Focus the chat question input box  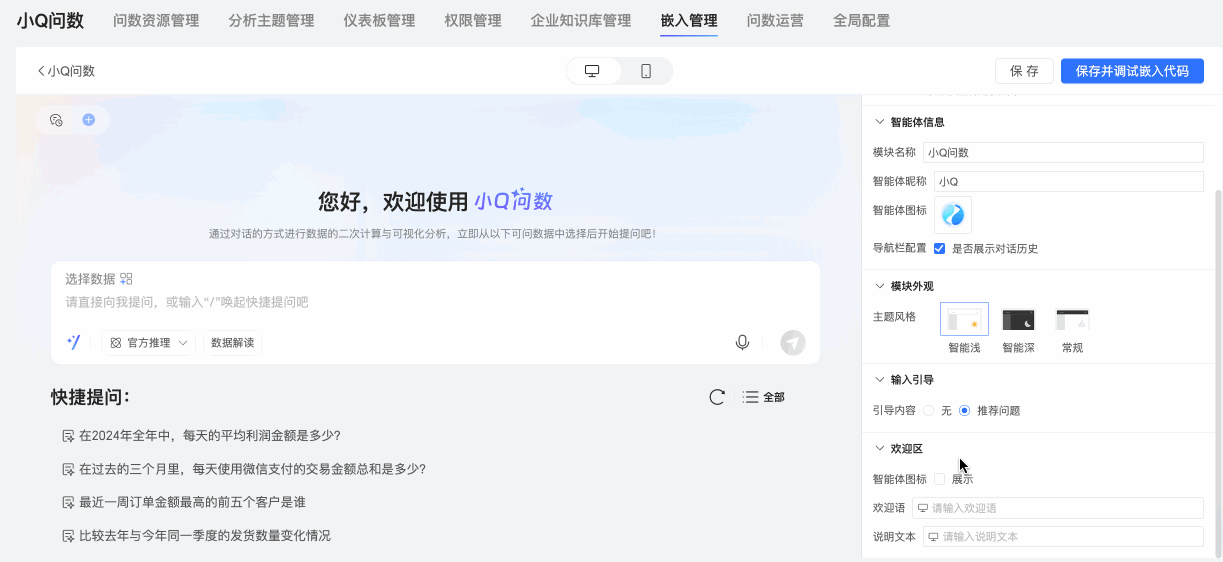pyautogui.click(x=435, y=302)
